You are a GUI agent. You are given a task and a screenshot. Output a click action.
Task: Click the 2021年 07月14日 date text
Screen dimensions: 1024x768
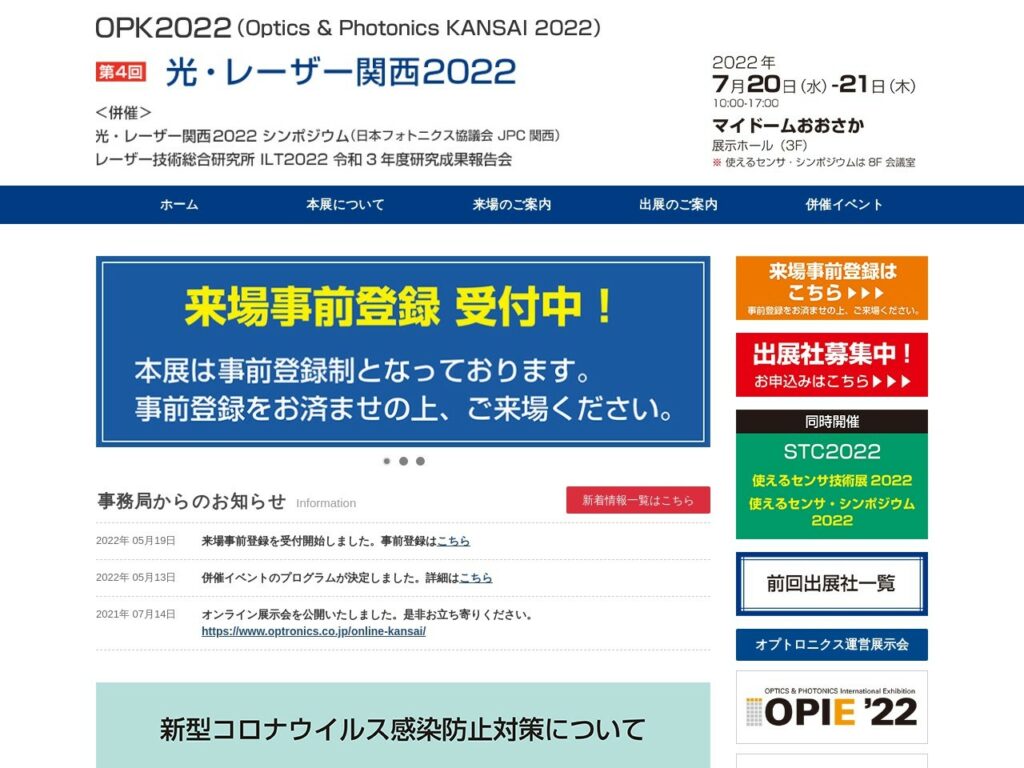(x=136, y=615)
